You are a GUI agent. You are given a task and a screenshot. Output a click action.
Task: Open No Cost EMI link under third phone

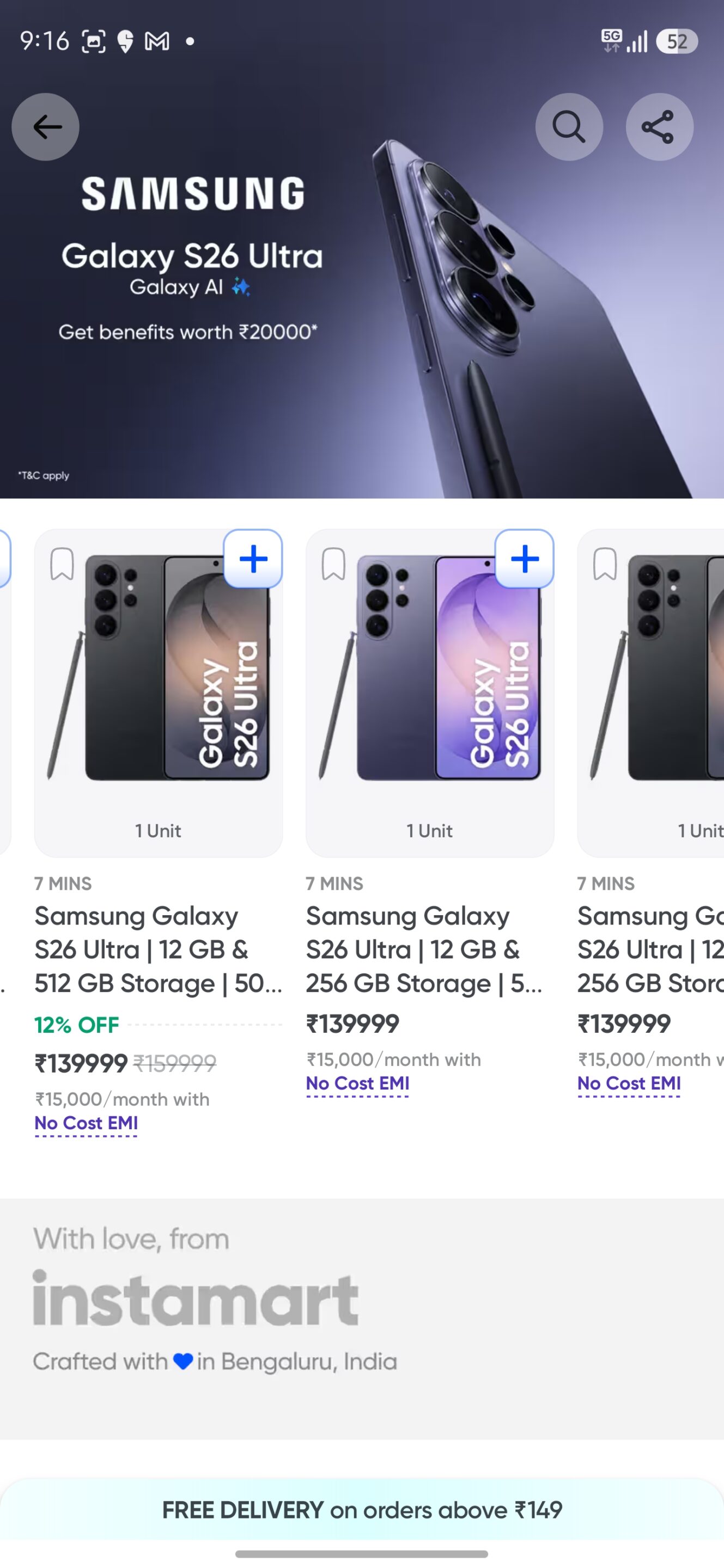tap(629, 1083)
